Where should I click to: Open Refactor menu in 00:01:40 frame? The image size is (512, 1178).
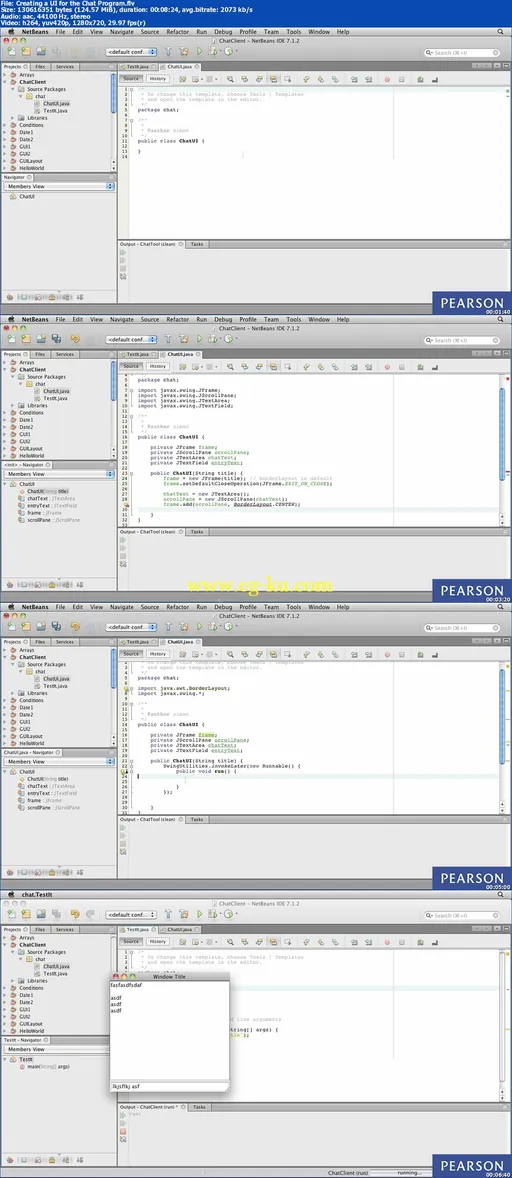178,32
